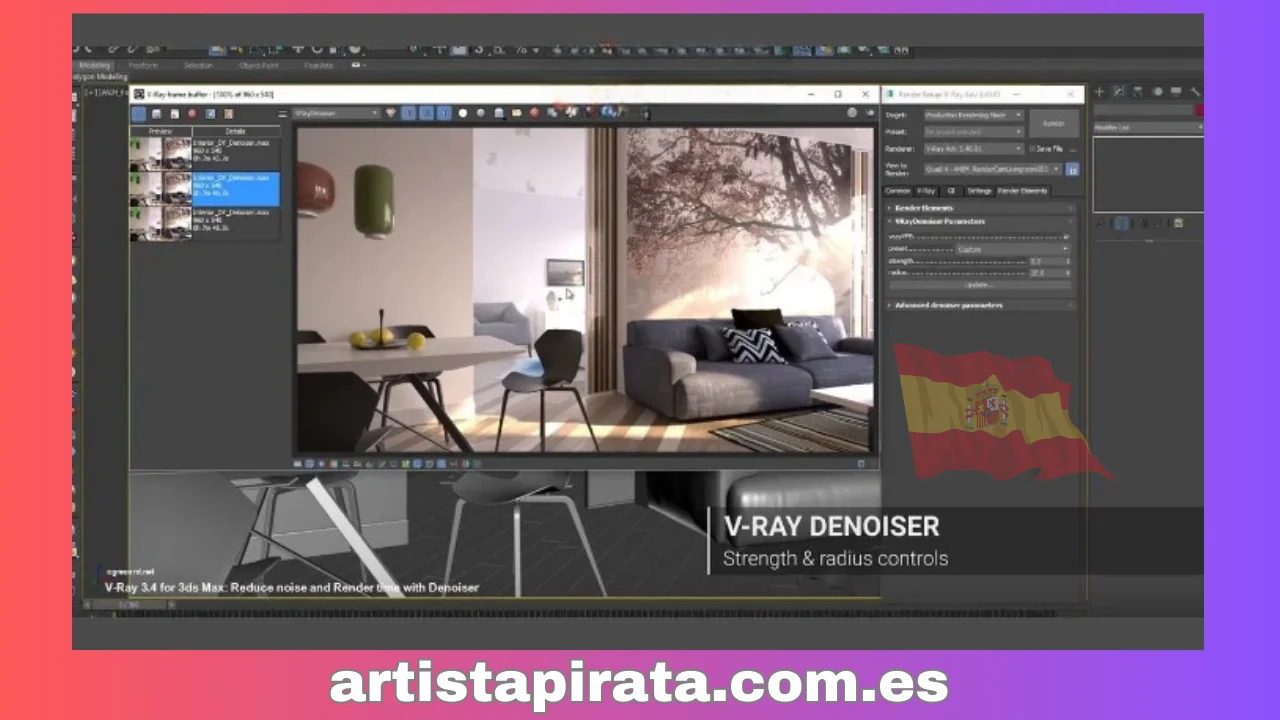Click the save to history icon

(x=156, y=114)
